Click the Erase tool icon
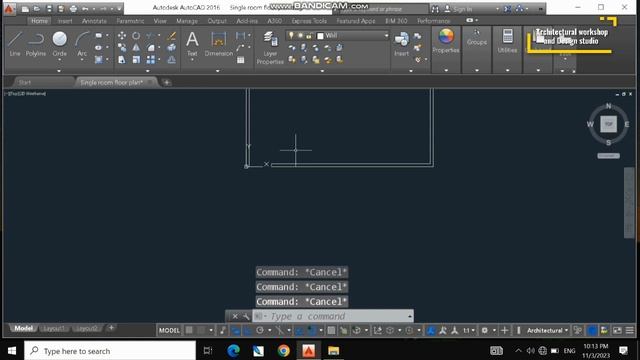640x360 pixels. click(172, 36)
